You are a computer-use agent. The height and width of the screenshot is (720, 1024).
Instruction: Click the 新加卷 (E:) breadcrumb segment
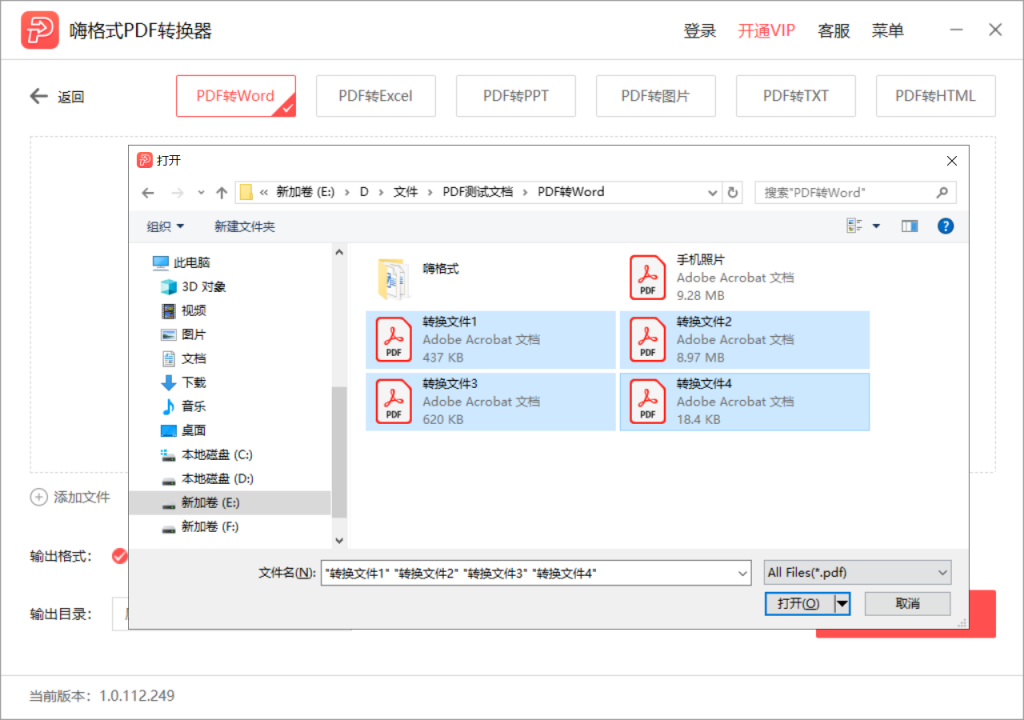(x=305, y=192)
